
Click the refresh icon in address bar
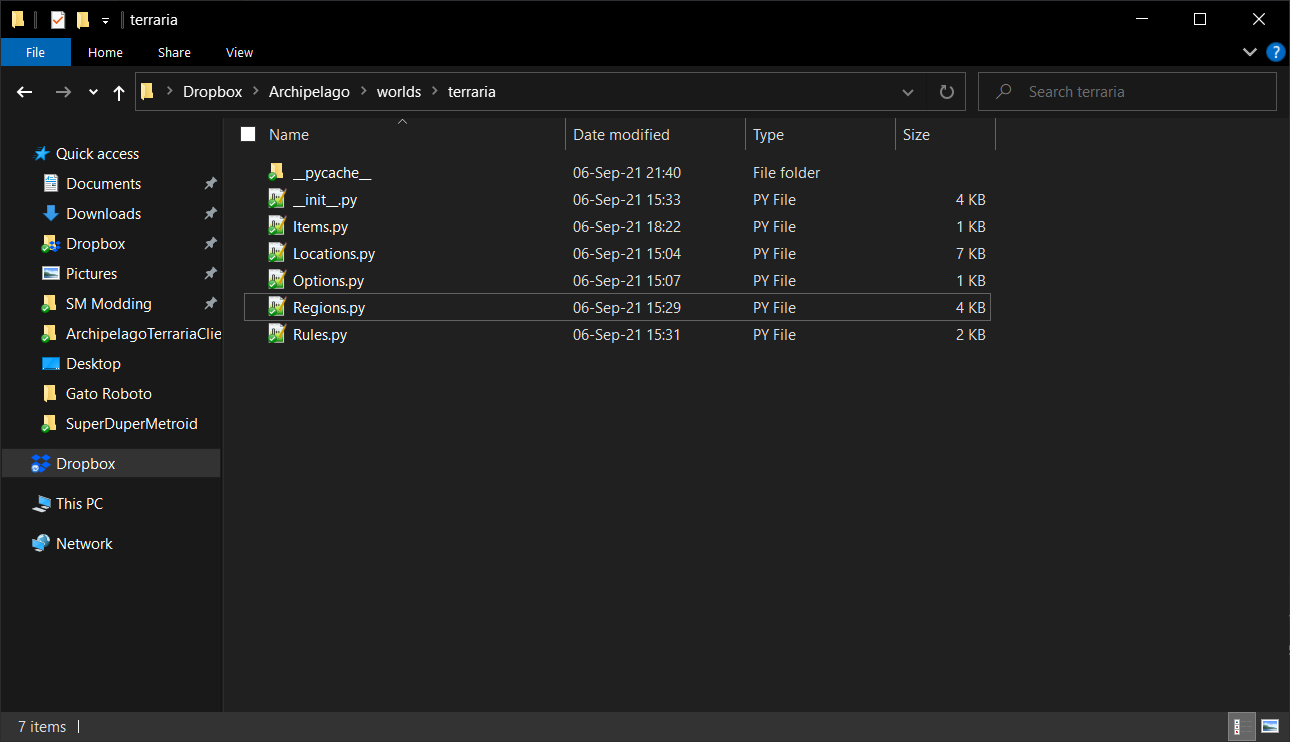pos(946,91)
